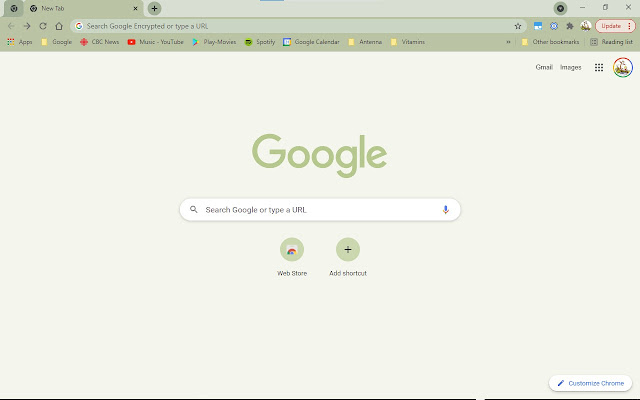Open the Google account avatar on the page

click(623, 67)
